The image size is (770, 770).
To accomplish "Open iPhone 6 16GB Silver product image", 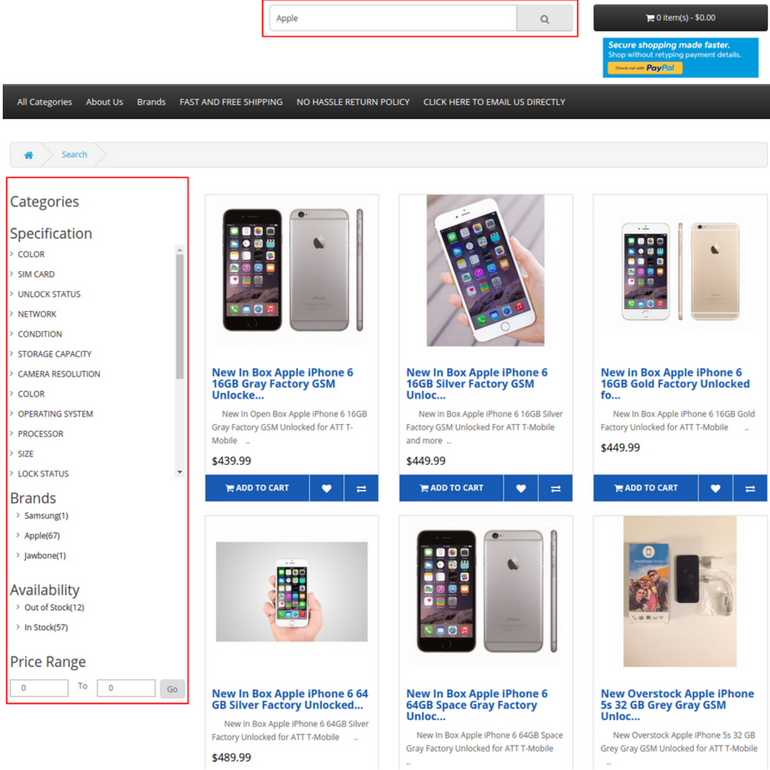I will (x=486, y=271).
